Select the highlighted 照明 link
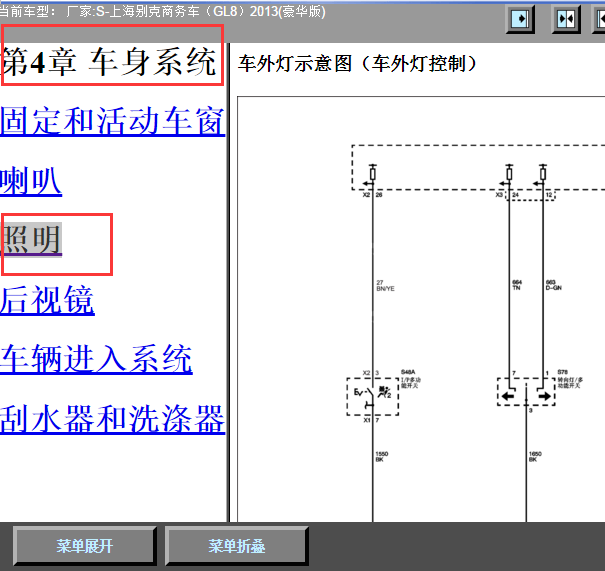605x571 pixels. pyautogui.click(x=32, y=240)
